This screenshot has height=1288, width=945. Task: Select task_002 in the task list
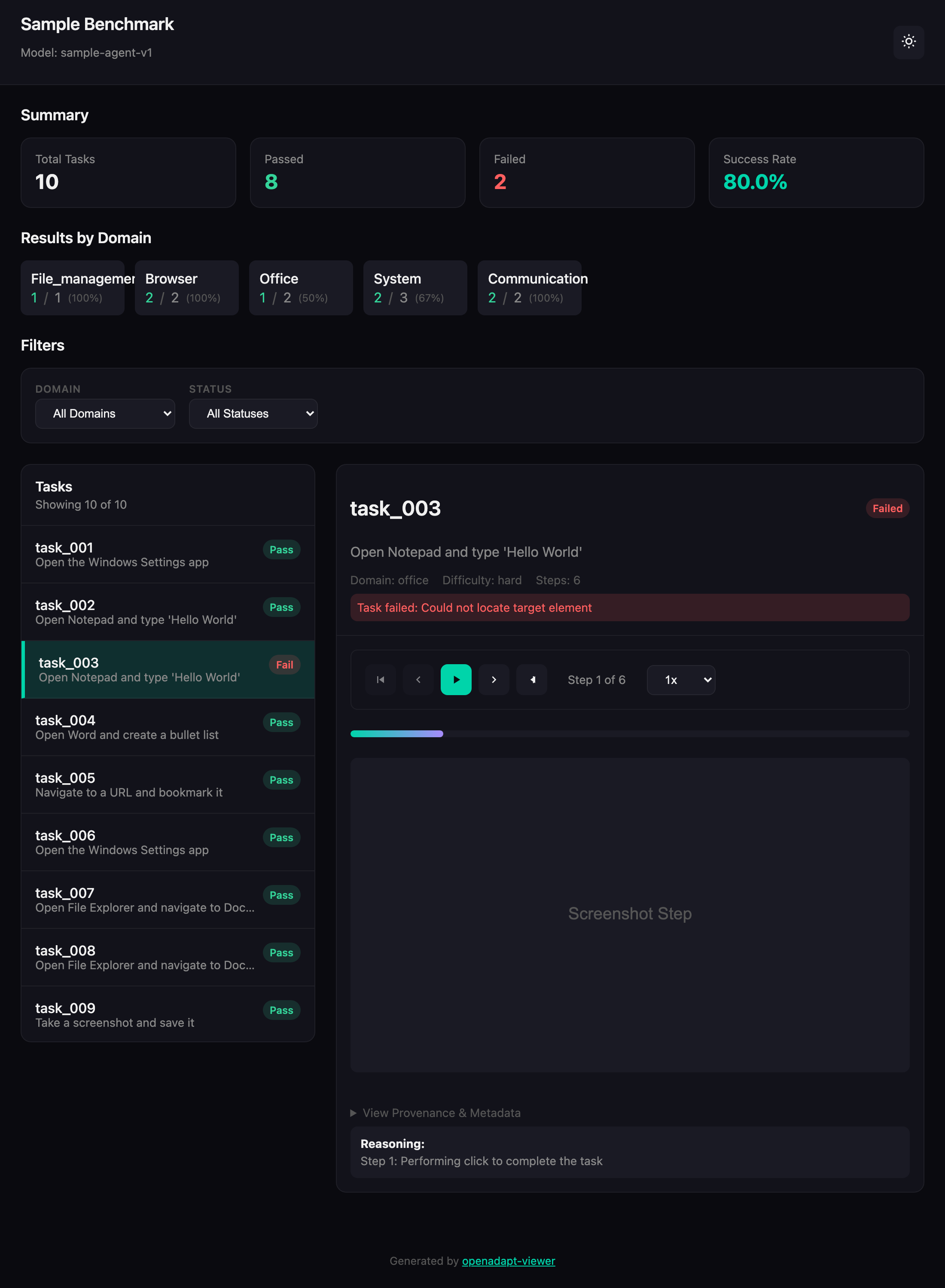168,612
